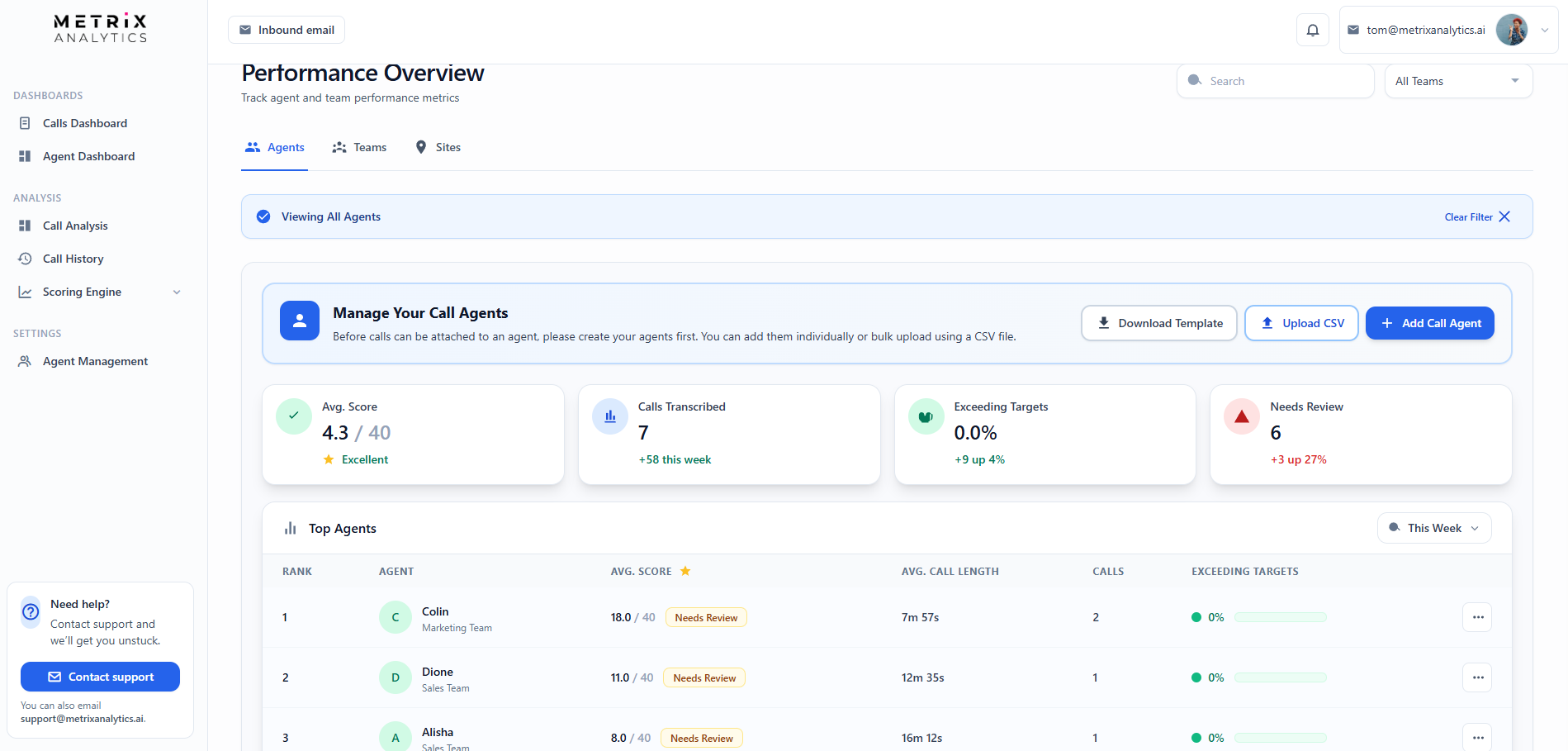
Task: Open the options menu for Colin's row
Action: pos(1476,617)
